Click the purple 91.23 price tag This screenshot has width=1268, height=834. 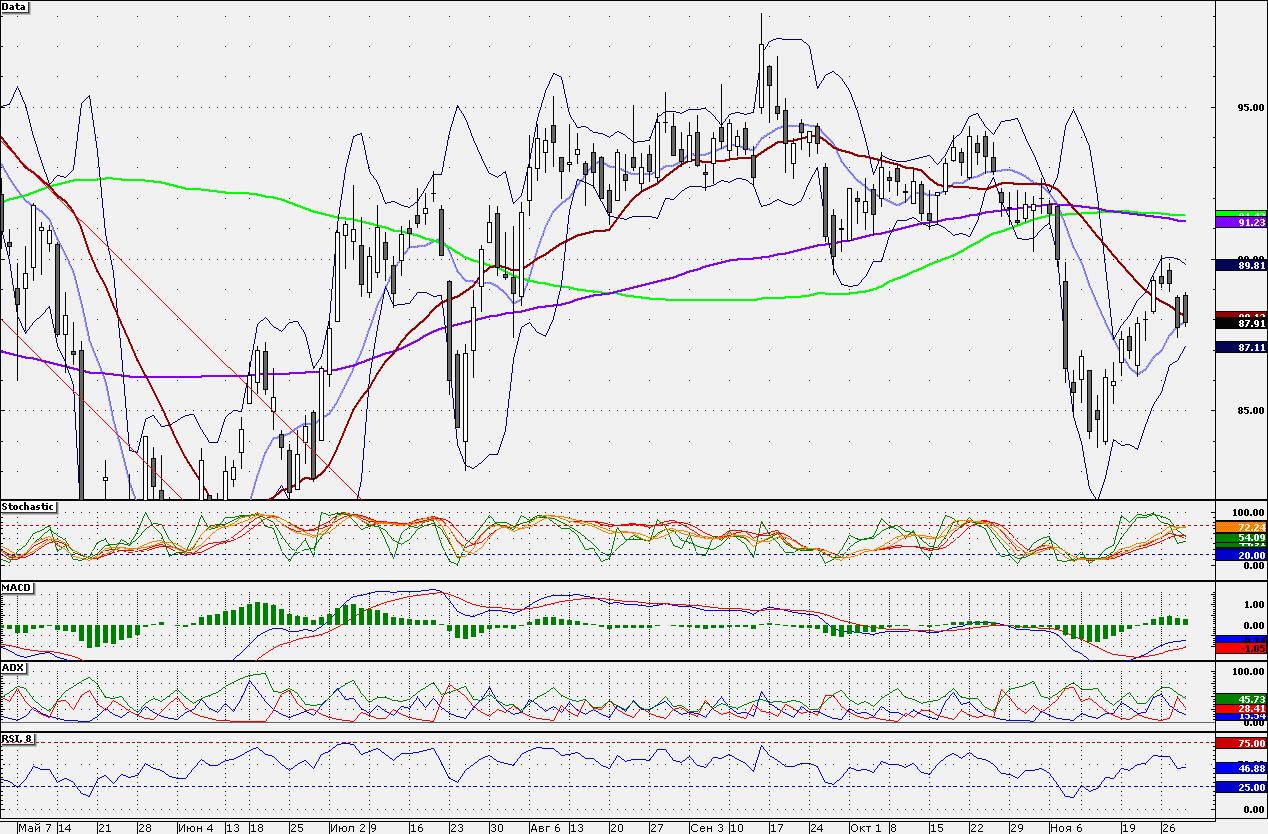pos(1240,223)
